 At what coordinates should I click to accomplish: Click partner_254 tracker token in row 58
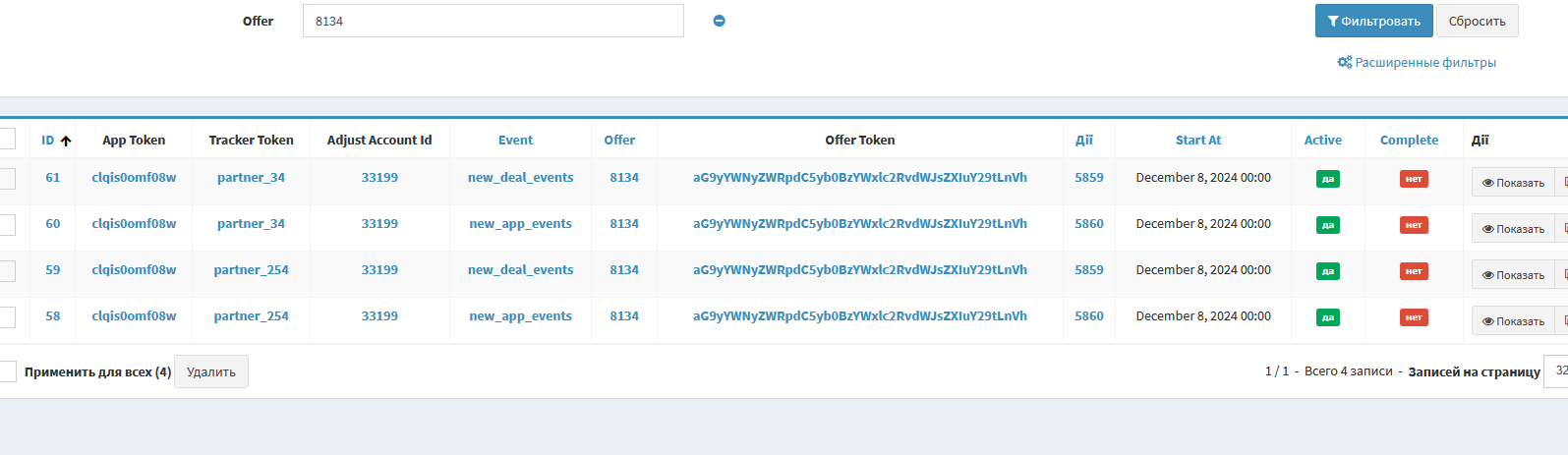pos(251,316)
